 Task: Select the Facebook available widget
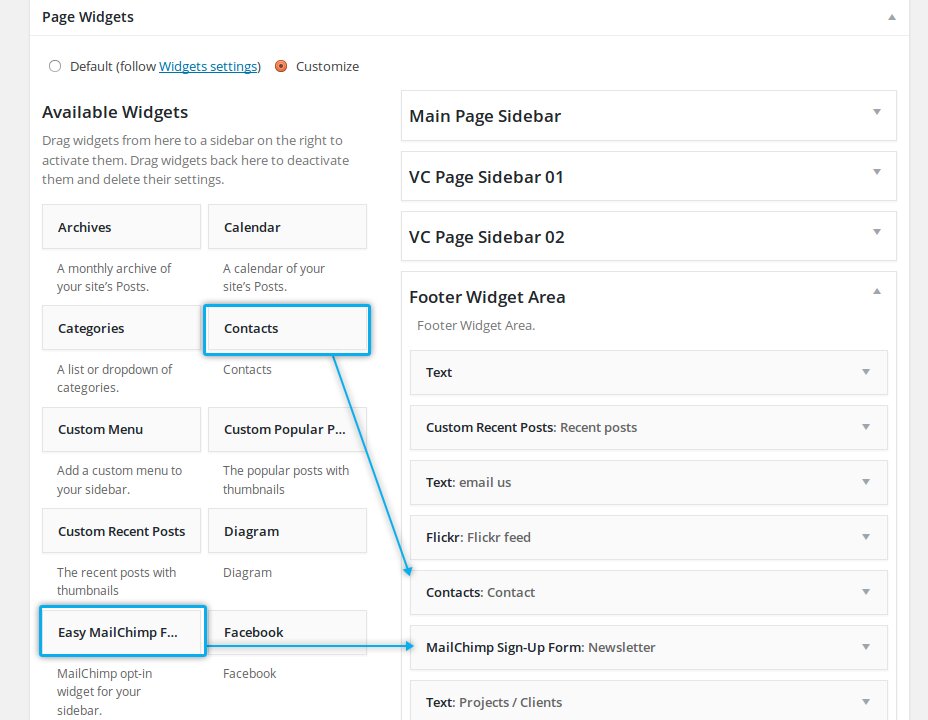pyautogui.click(x=287, y=632)
